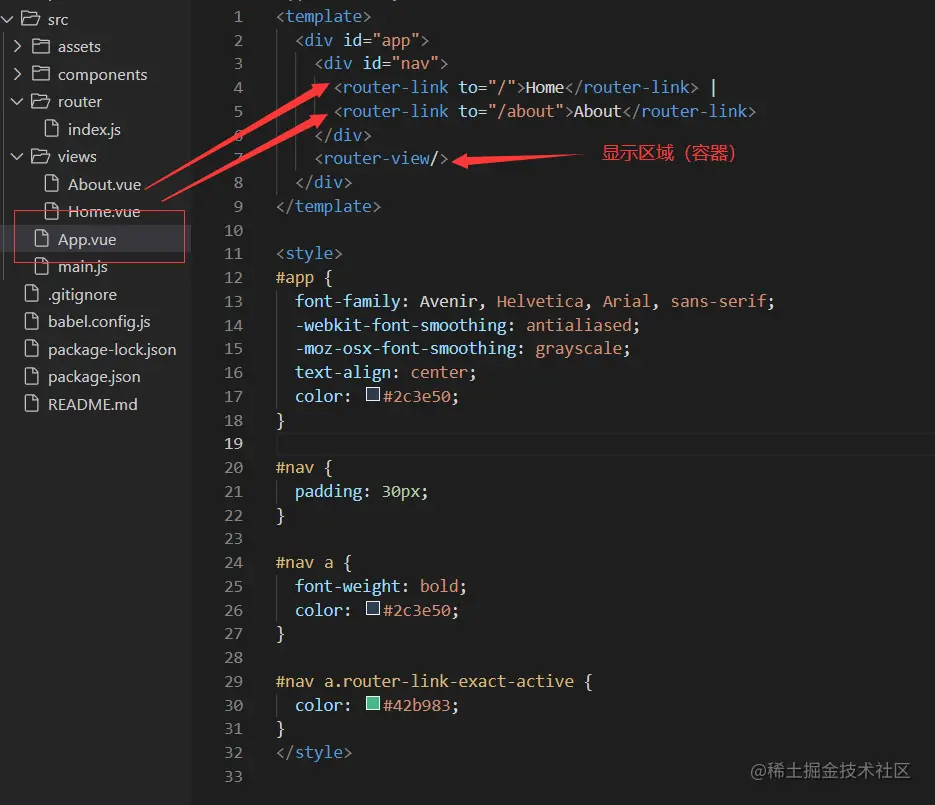935x805 pixels.
Task: Click the "/about" attribute value
Action: [526, 112]
